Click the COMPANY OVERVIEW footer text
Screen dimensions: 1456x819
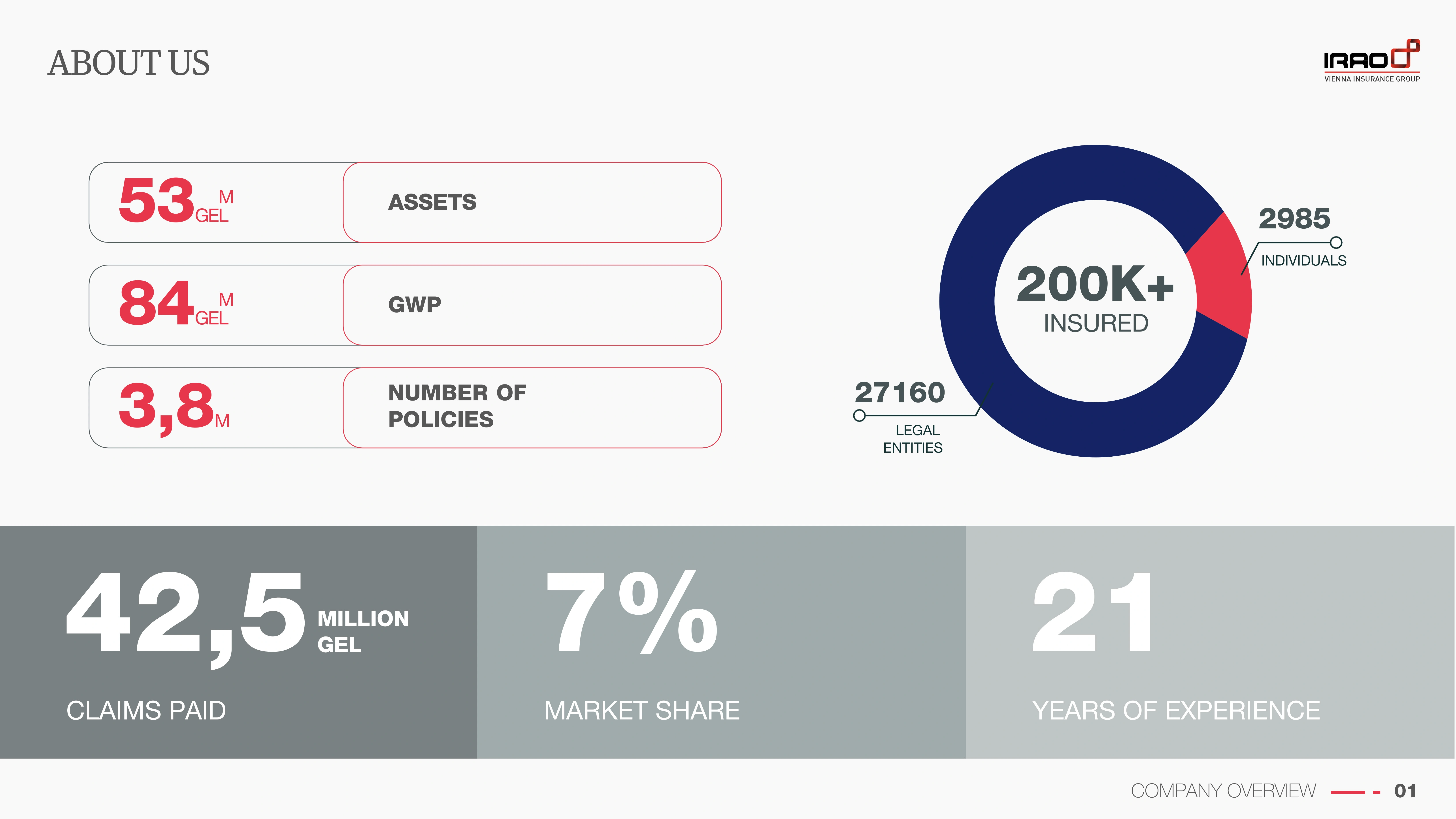pos(1223,791)
